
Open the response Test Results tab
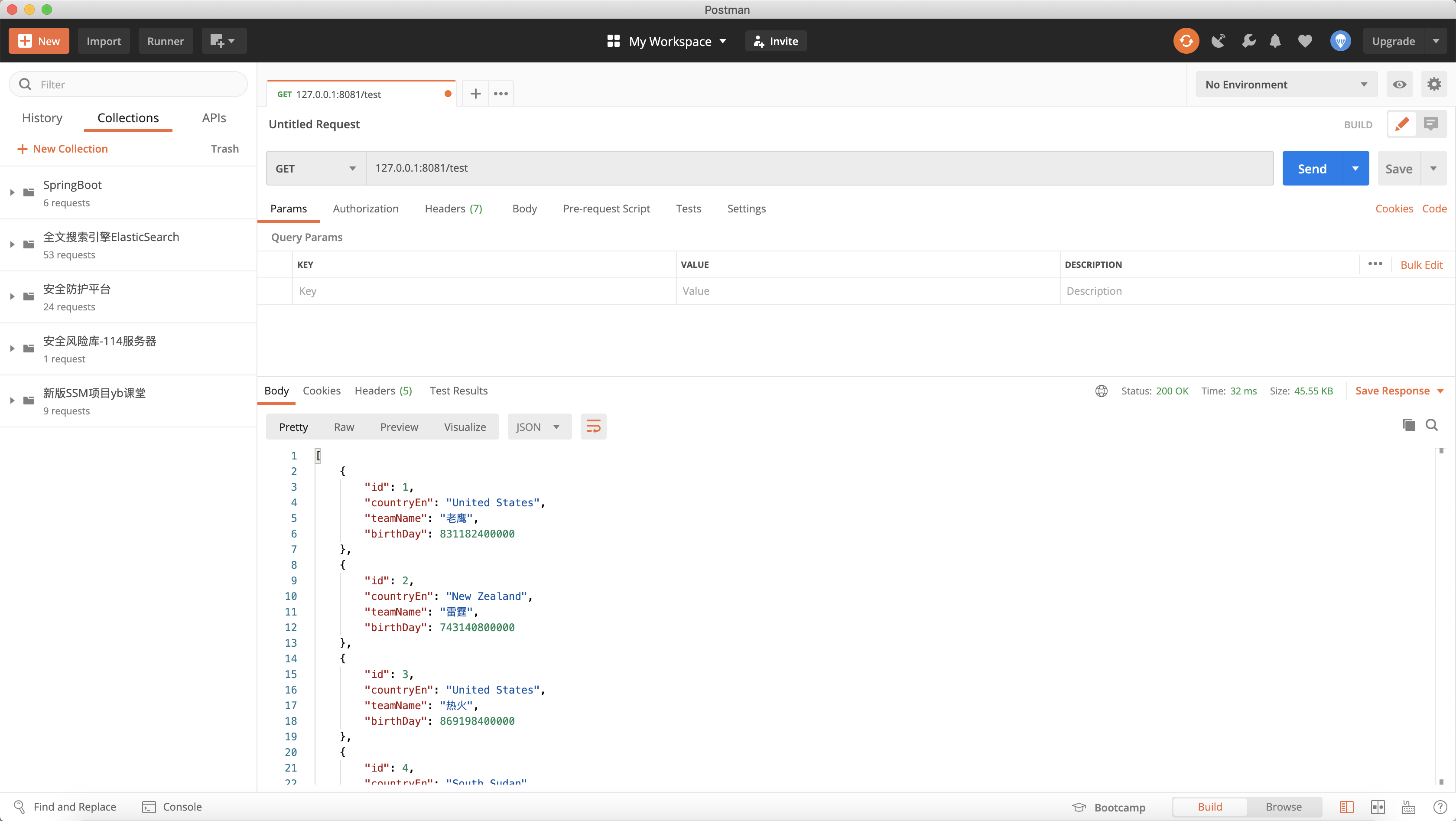[458, 391]
